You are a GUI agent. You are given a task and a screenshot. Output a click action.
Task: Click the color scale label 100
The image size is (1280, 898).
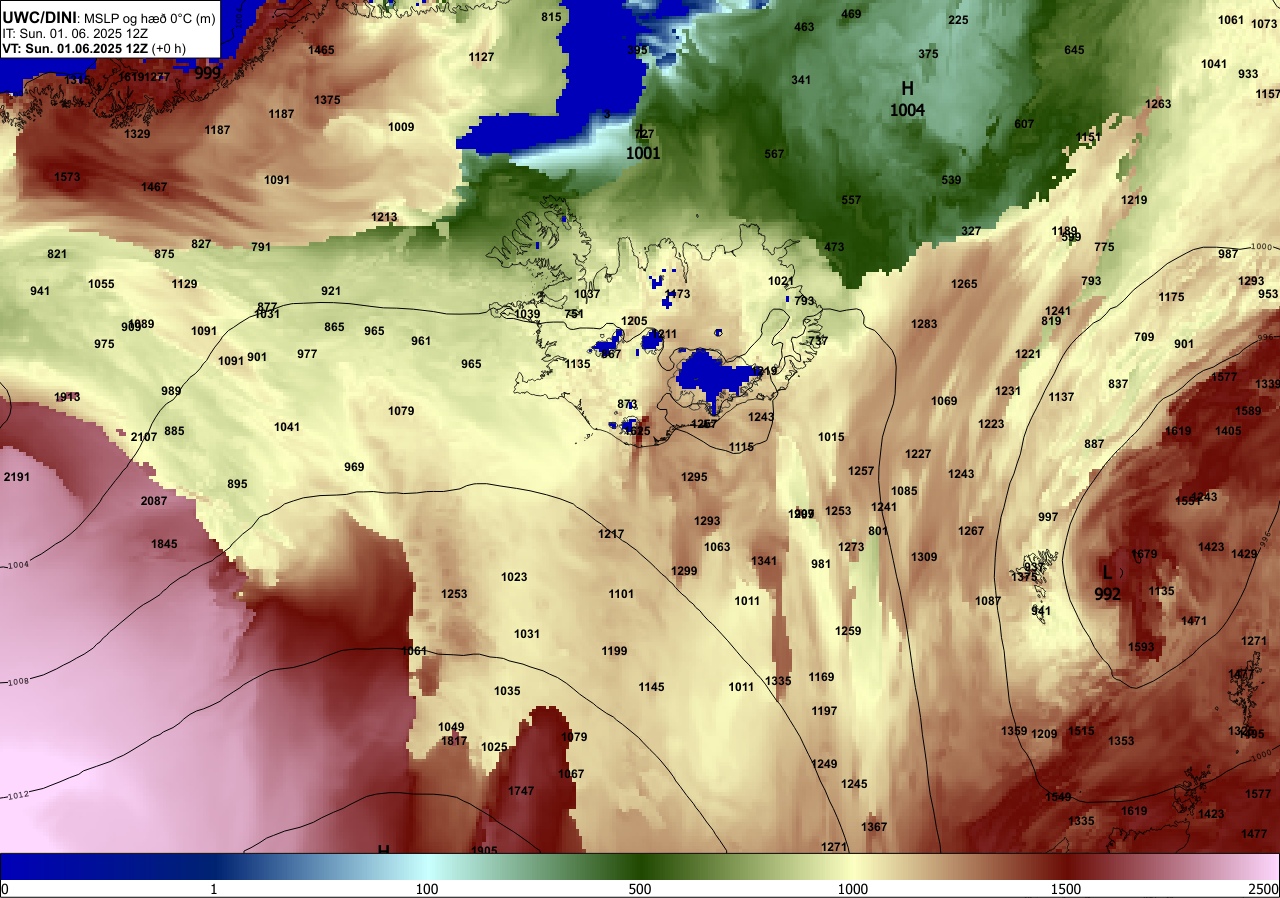point(427,889)
